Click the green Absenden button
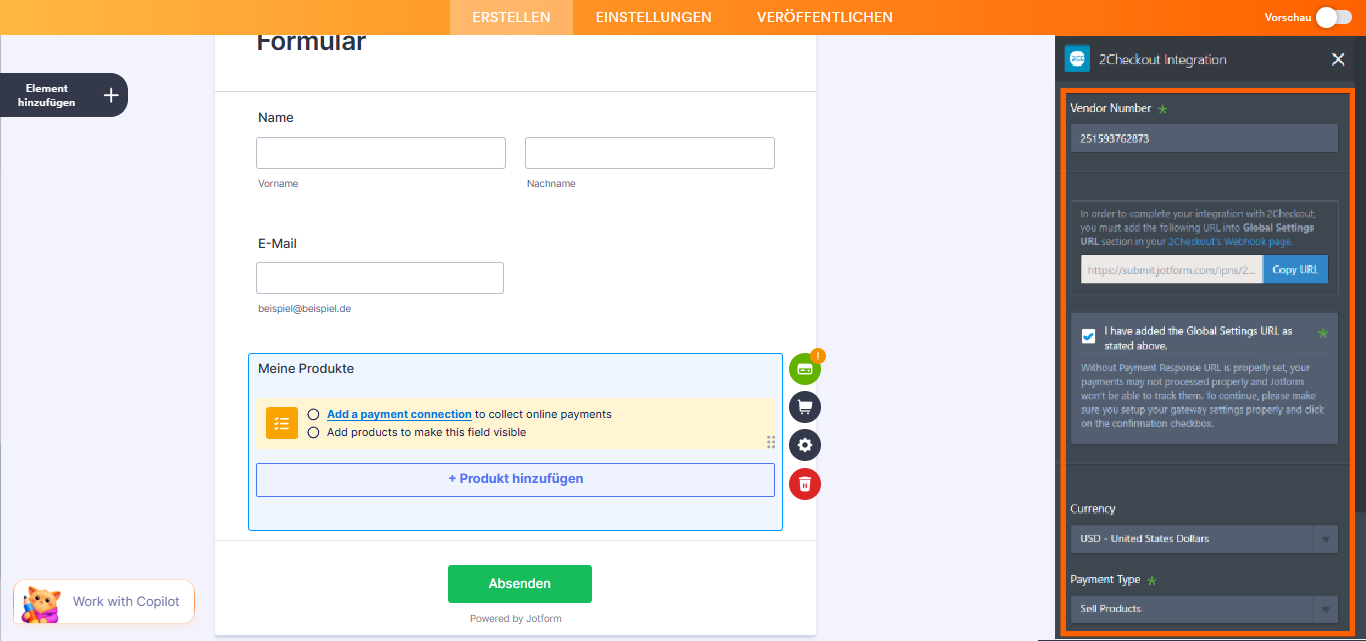1366x641 pixels. (519, 583)
